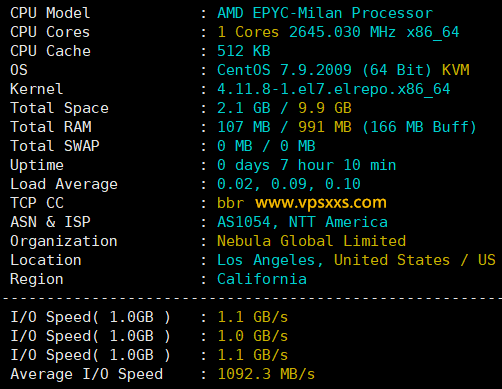
Task: Click the bbr TCP CC value
Action: tap(230, 203)
